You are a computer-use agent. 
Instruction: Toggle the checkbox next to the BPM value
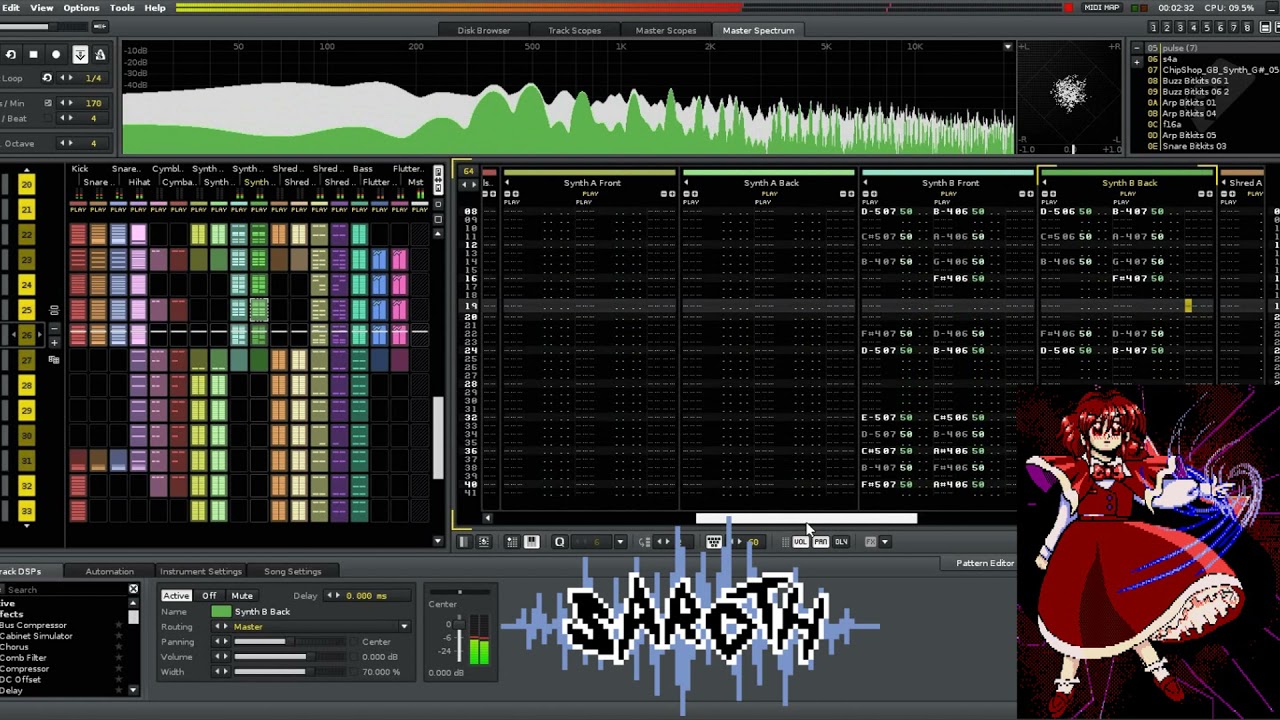point(47,103)
